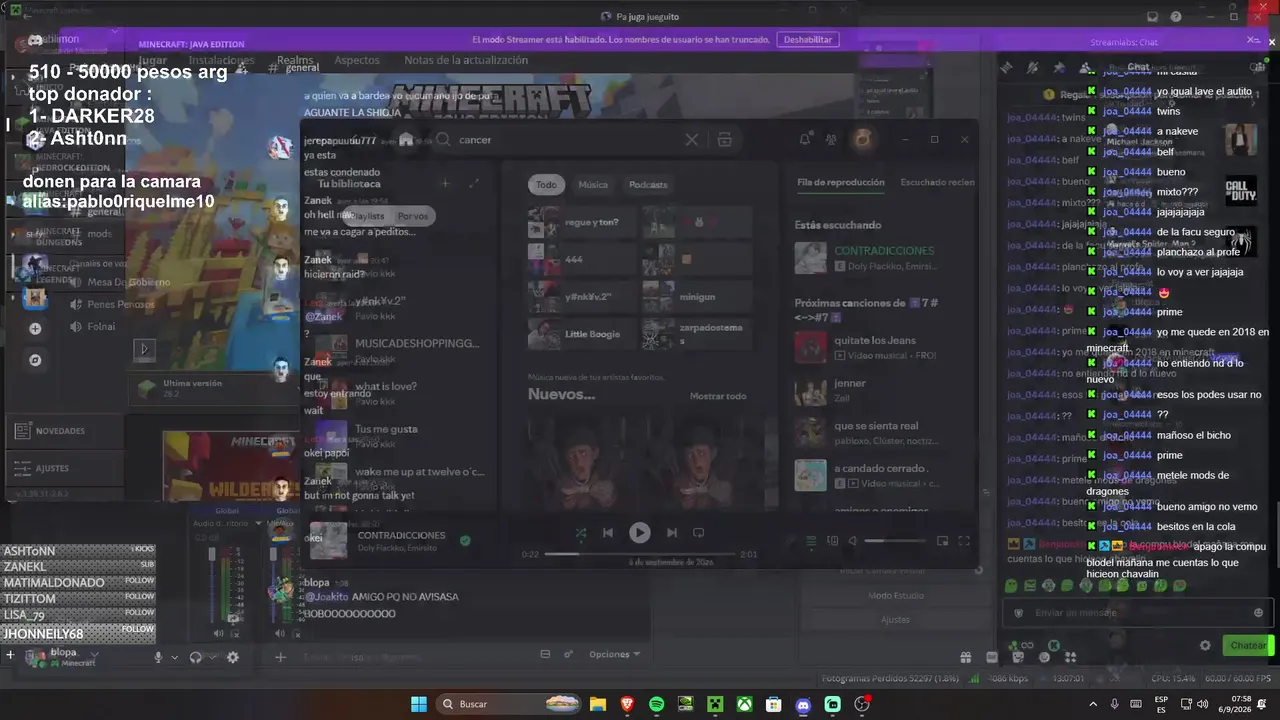Screen dimensions: 1280x720
Task: Toggle Discord headphones deafen
Action: 196,657
